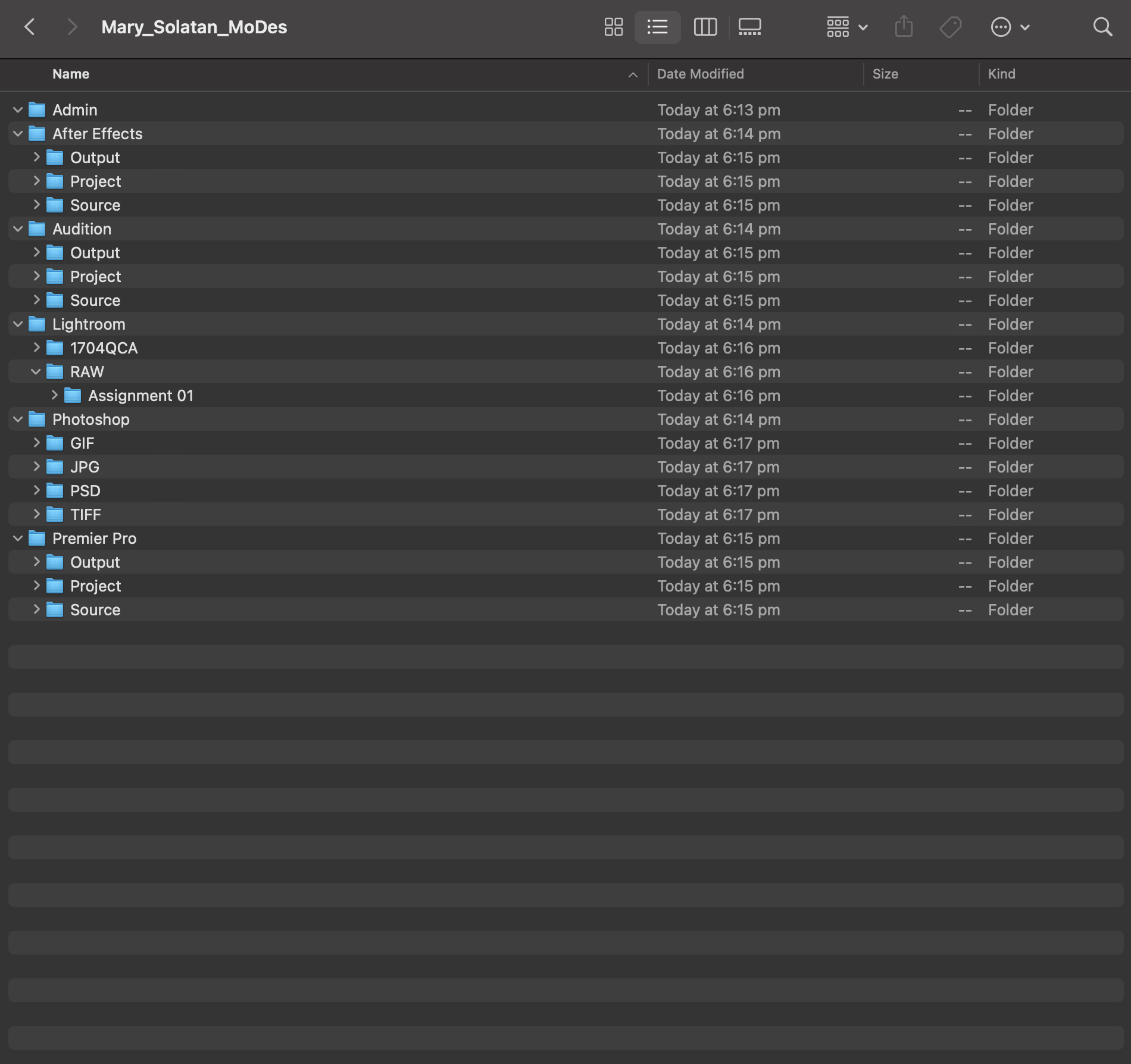Expand the JPG folder
The height and width of the screenshot is (1064, 1131).
[36, 467]
